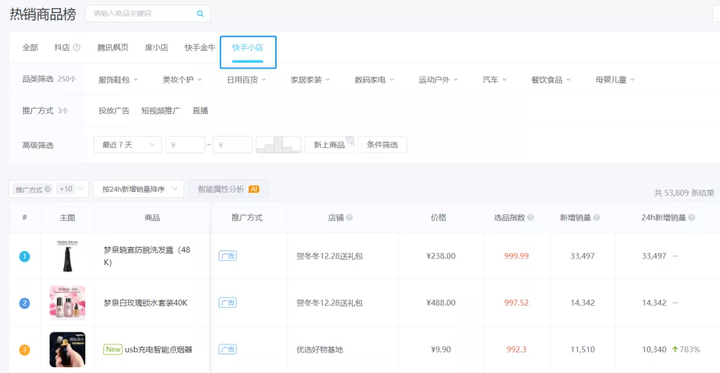Open the USB lighter product thumbnail

pos(68,350)
